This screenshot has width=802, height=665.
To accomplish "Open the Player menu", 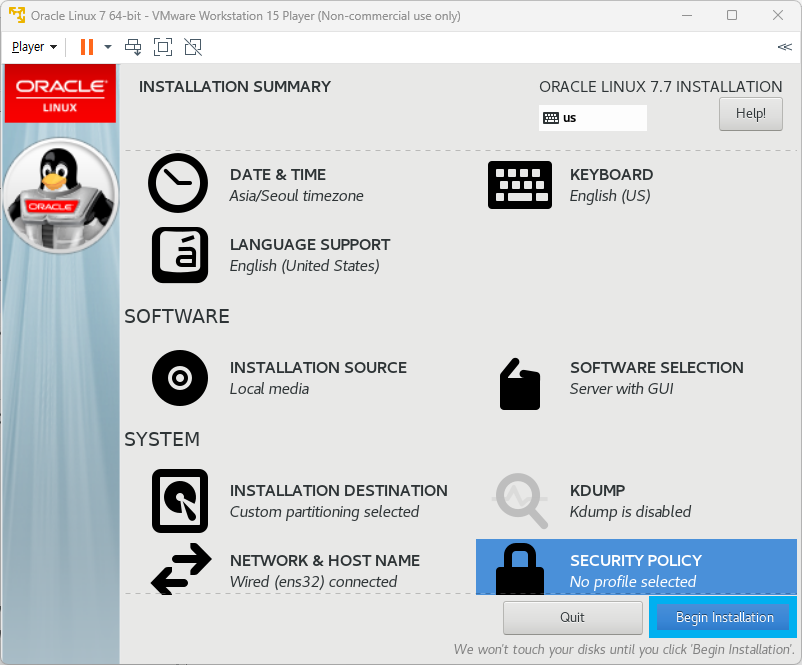I will 34,47.
